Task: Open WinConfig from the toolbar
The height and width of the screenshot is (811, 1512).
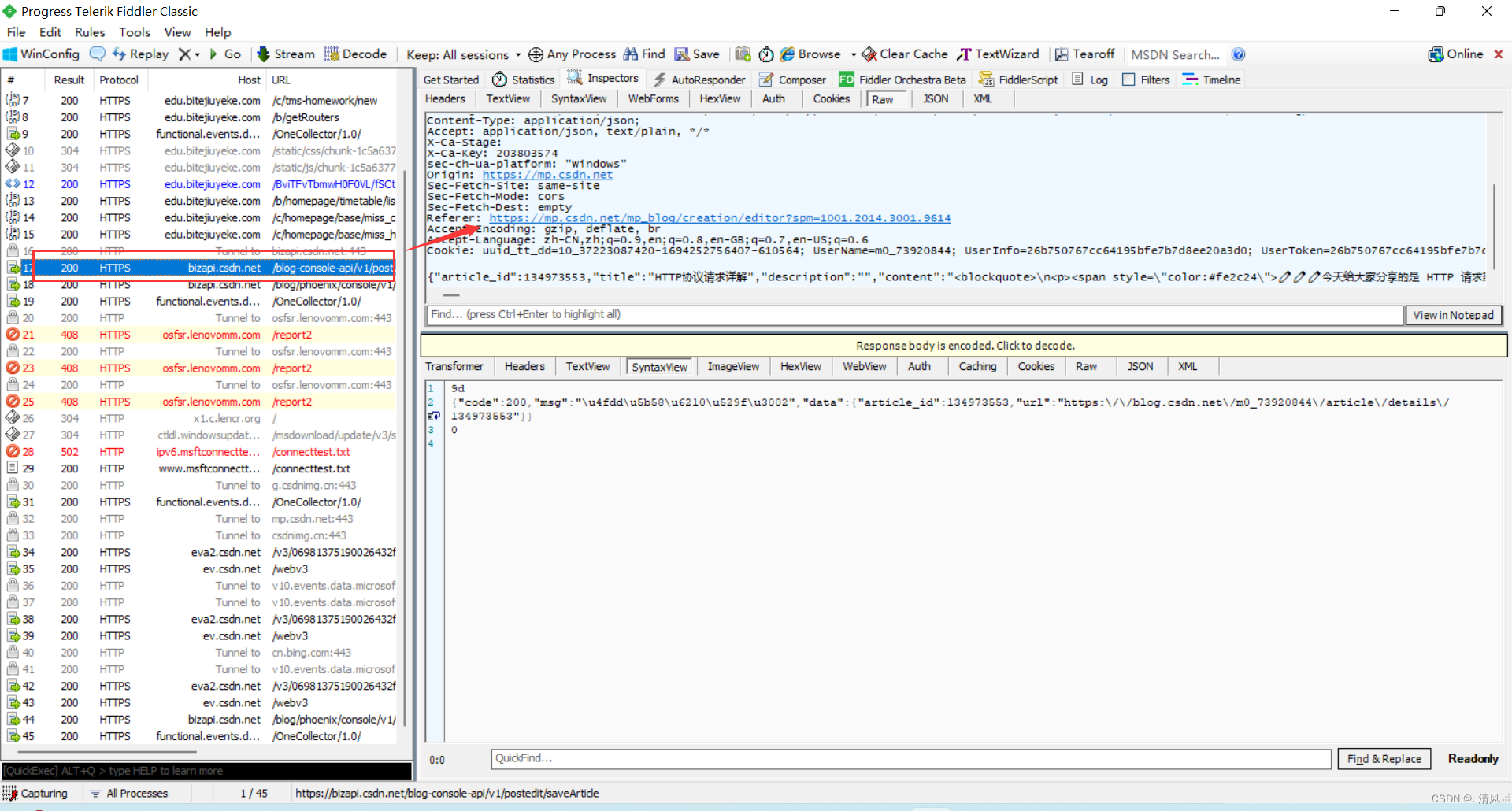Action: pyautogui.click(x=41, y=54)
